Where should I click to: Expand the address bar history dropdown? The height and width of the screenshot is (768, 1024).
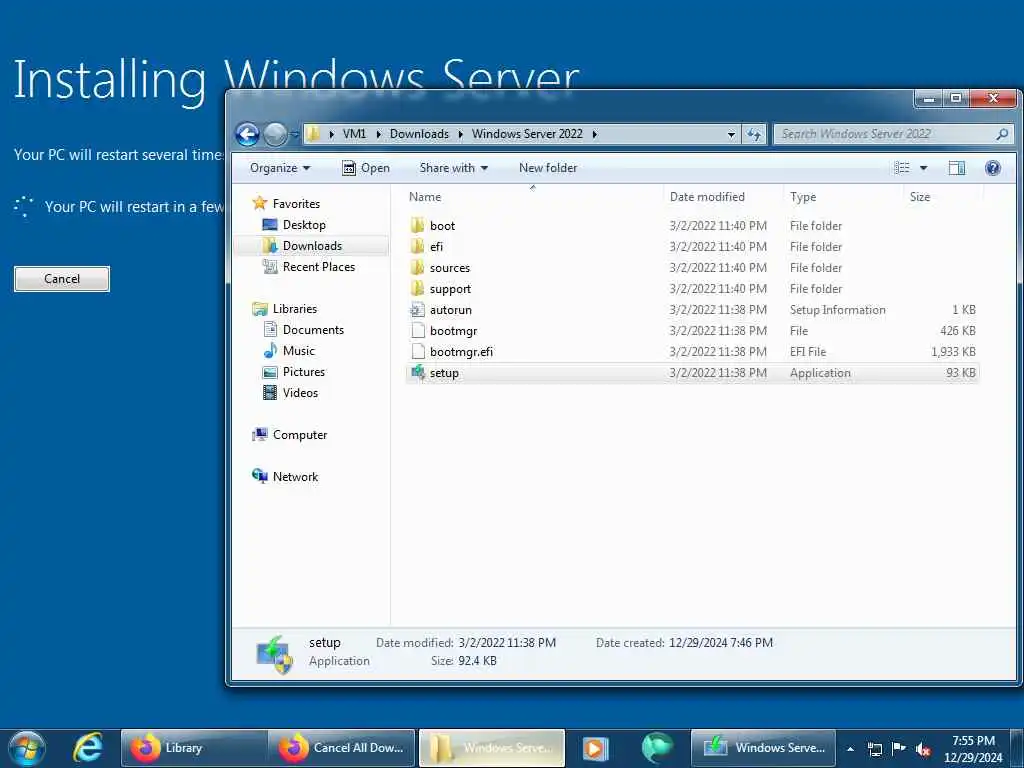pyautogui.click(x=731, y=134)
